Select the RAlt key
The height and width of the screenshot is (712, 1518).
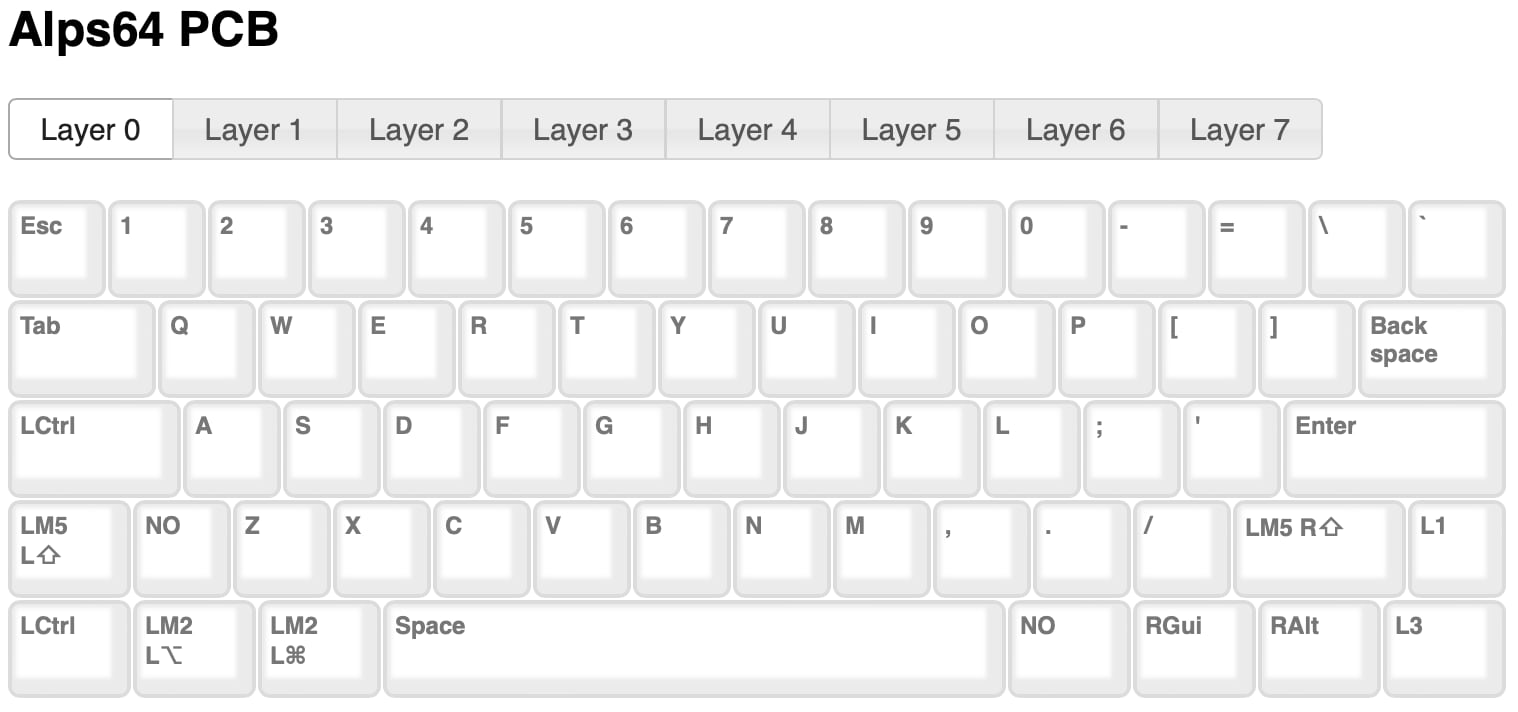click(x=1319, y=648)
